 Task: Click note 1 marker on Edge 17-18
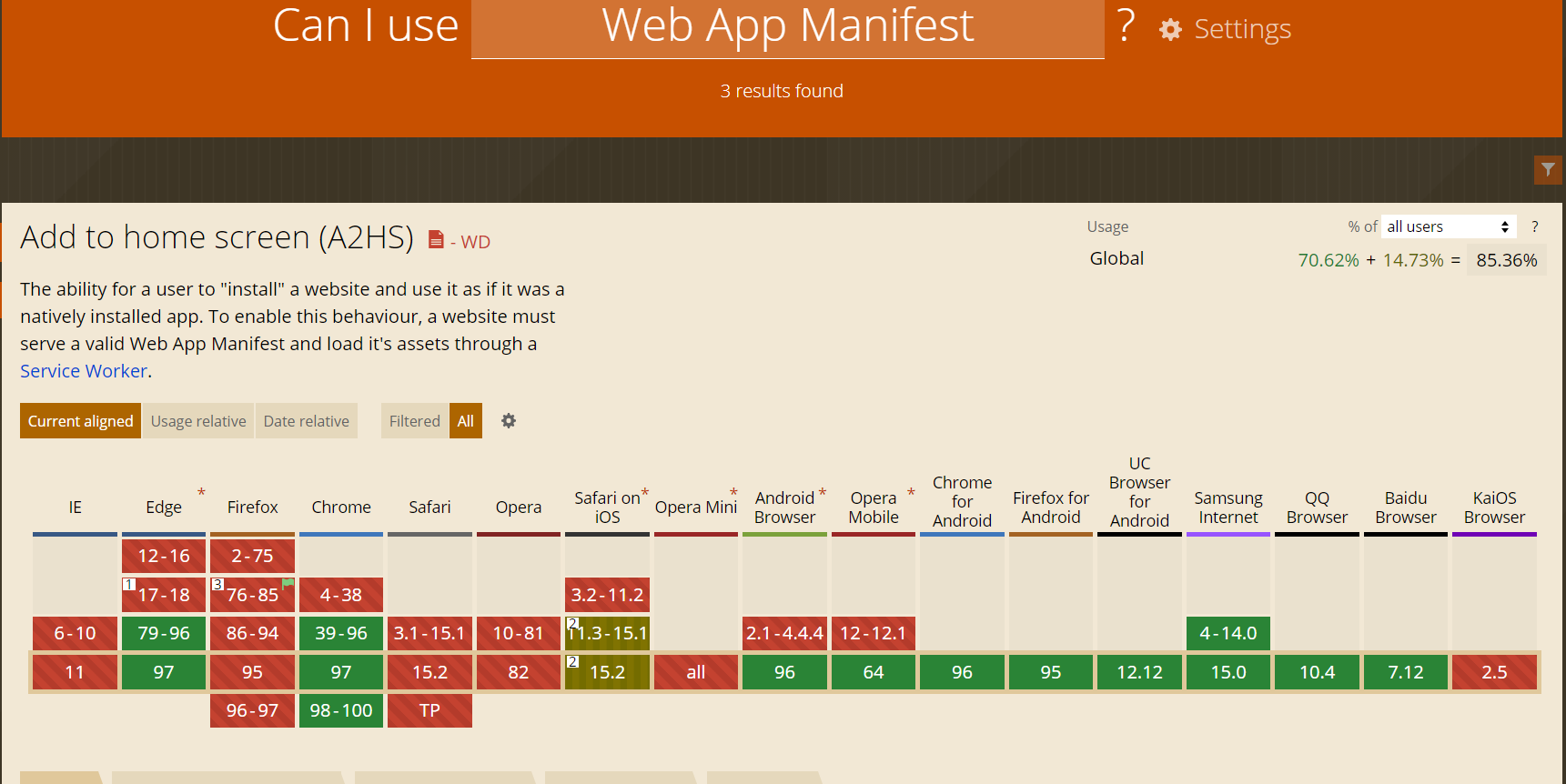(129, 584)
